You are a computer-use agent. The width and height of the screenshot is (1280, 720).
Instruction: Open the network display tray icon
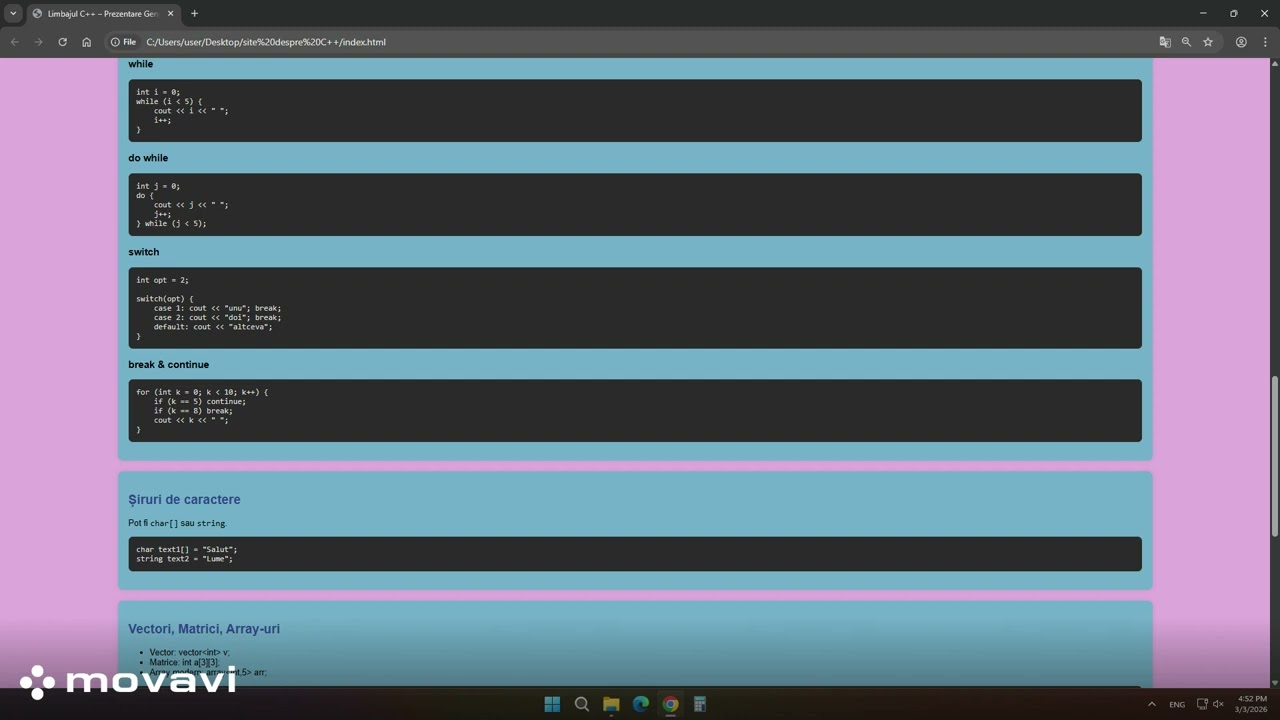(x=1202, y=704)
